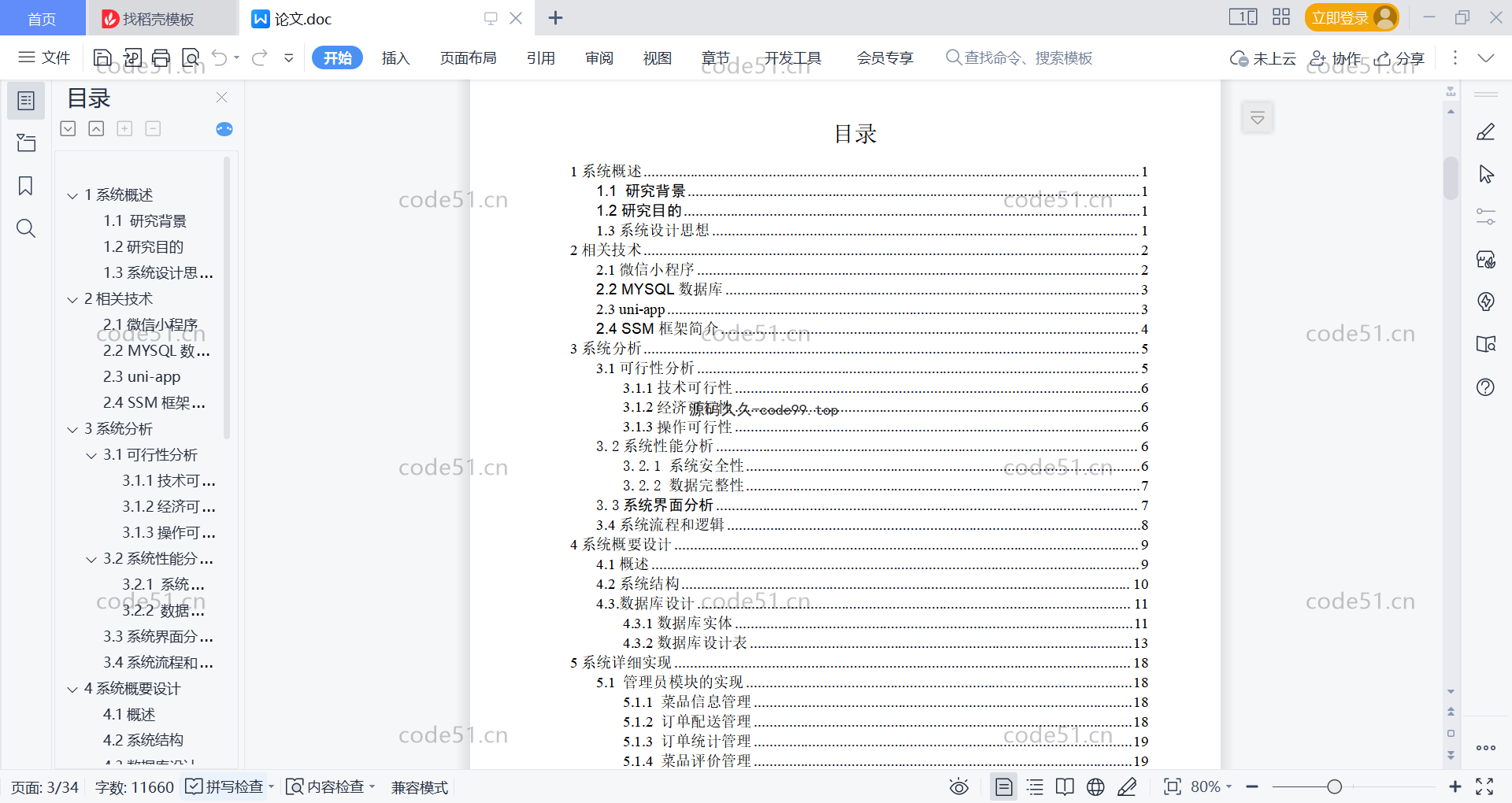Click the fit page zoom icon
Screen dimensions: 1512x803
click(x=1173, y=786)
